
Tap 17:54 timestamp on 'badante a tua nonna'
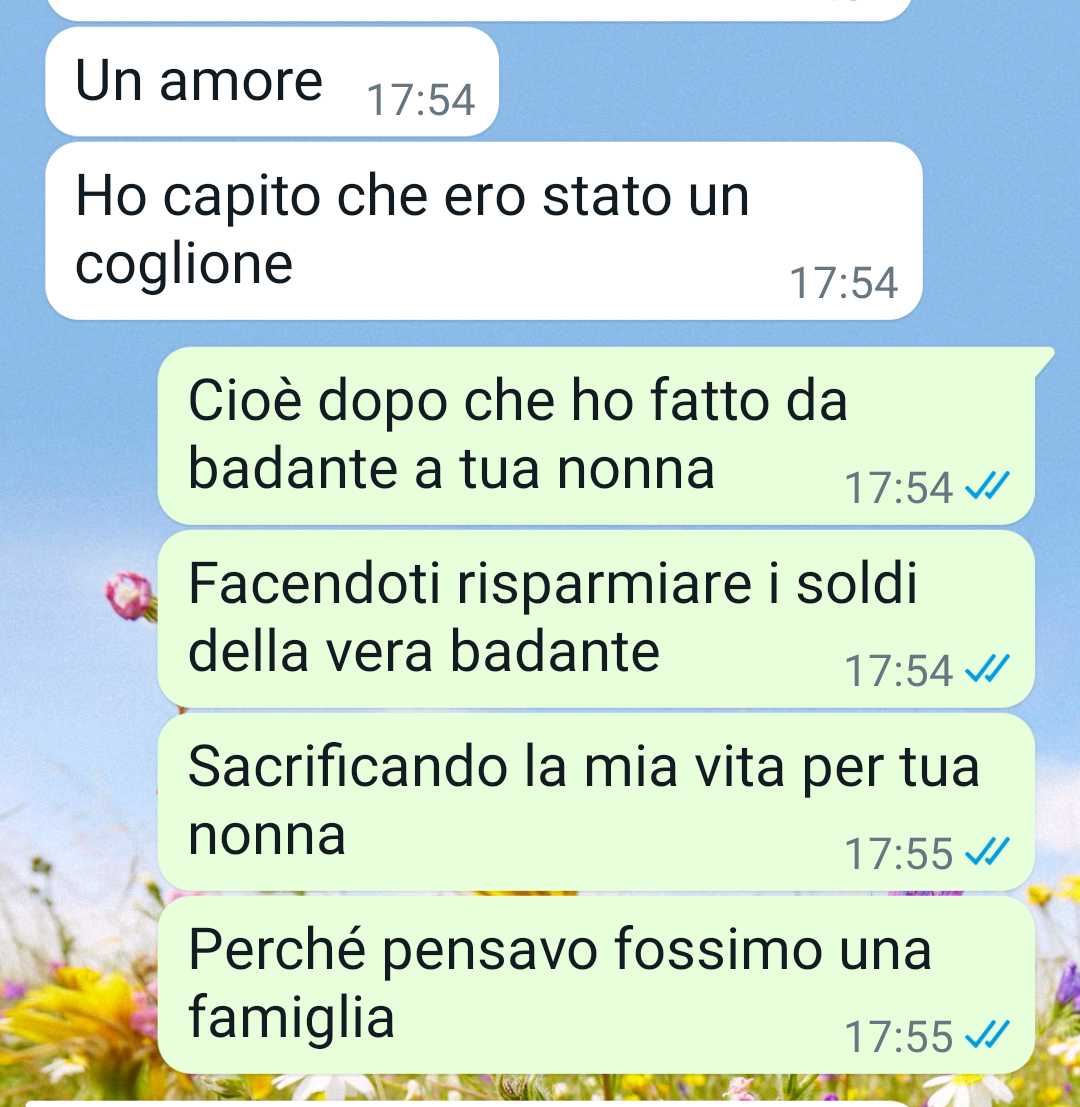pyautogui.click(x=899, y=488)
